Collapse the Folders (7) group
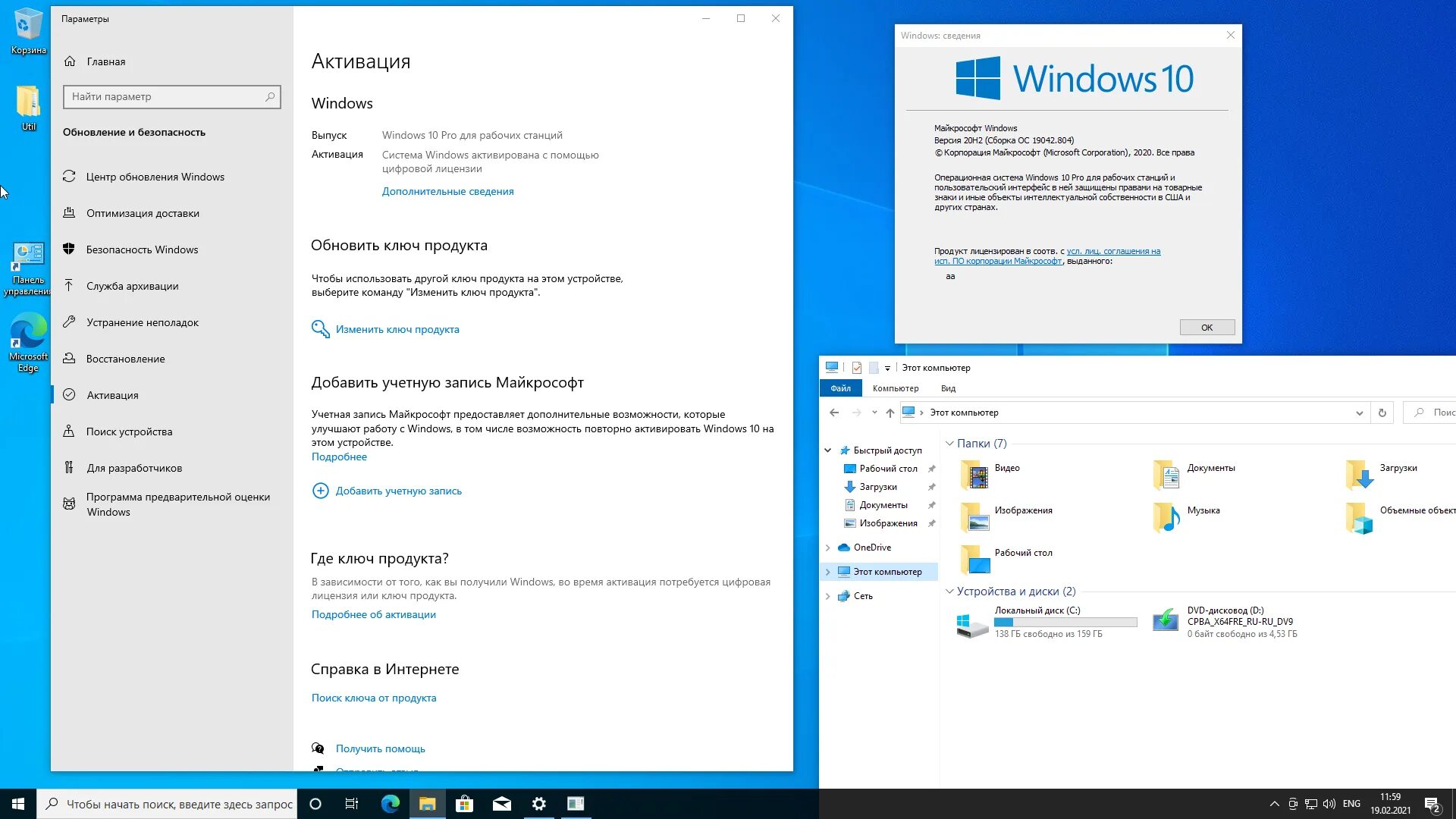Image resolution: width=1456 pixels, height=819 pixels. point(949,444)
